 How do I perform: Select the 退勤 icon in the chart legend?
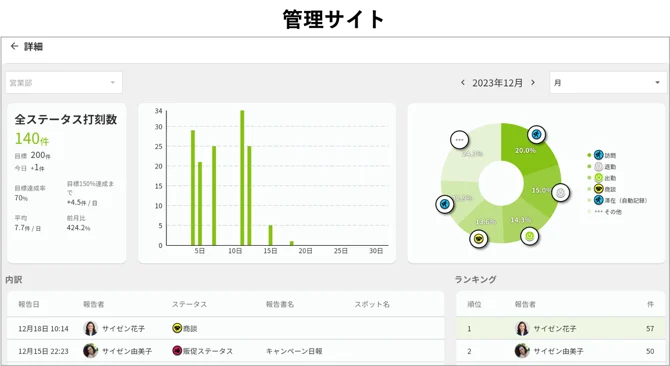599,166
